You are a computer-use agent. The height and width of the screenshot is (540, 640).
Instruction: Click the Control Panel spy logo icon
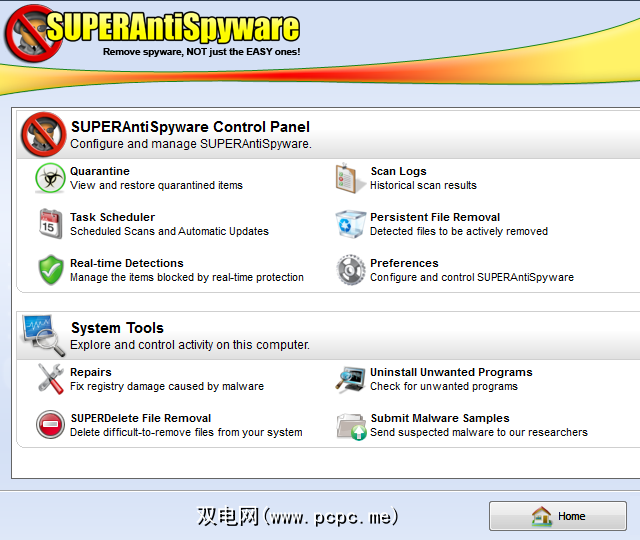tap(43, 135)
